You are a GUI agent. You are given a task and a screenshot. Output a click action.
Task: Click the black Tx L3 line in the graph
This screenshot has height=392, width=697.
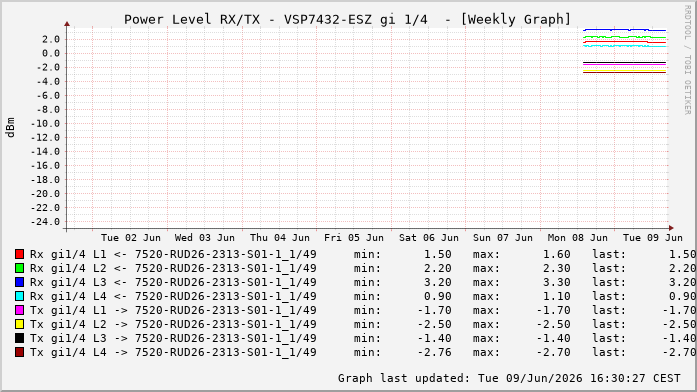(x=625, y=63)
